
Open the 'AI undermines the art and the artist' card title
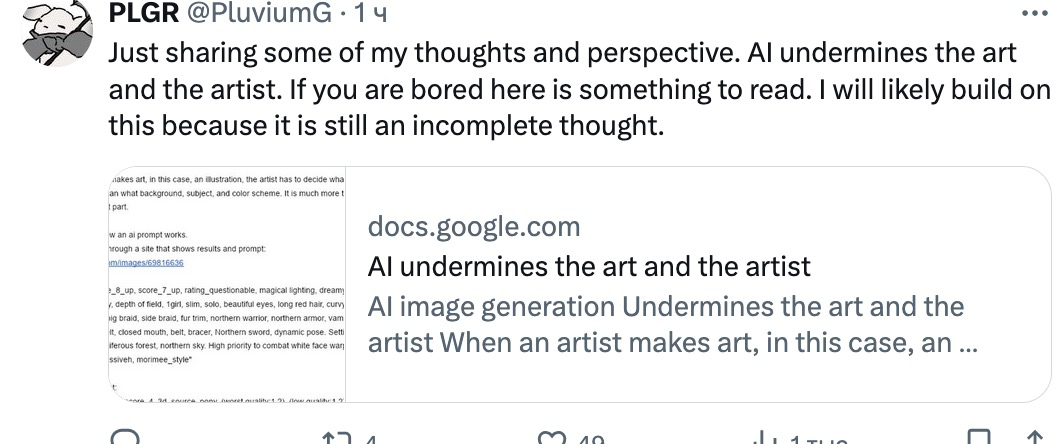point(589,267)
